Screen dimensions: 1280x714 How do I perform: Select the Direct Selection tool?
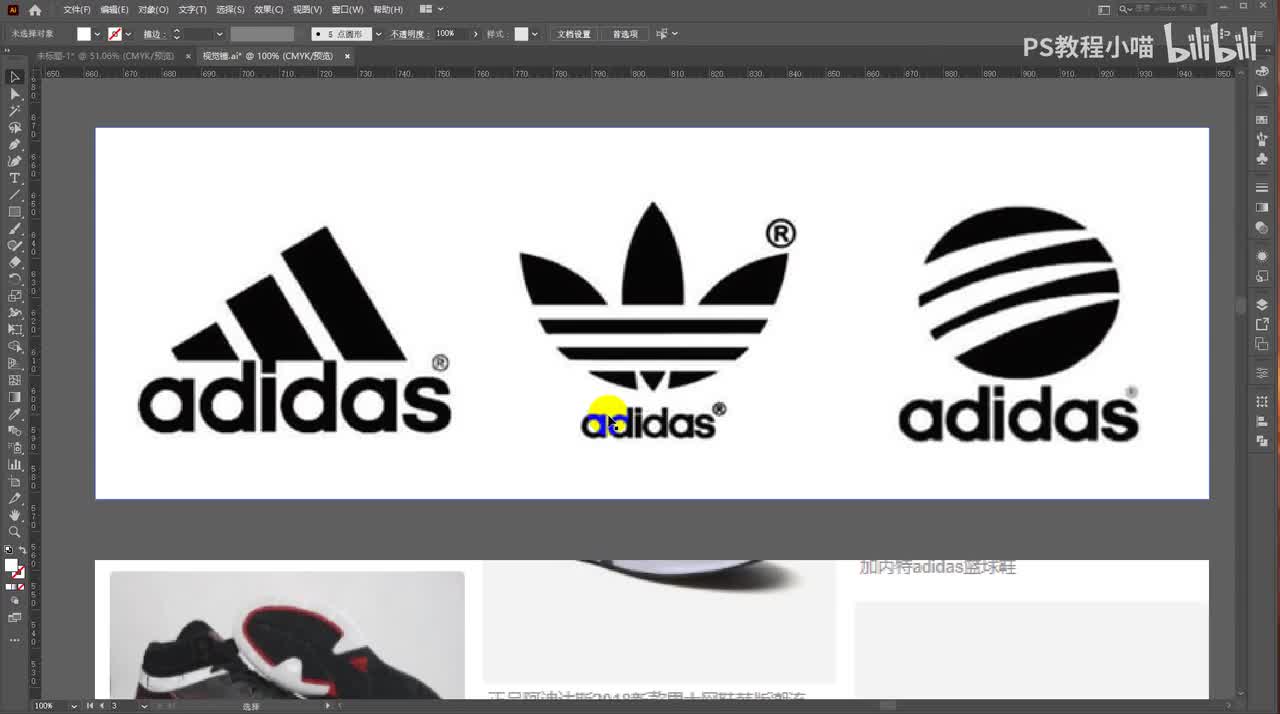[15, 94]
